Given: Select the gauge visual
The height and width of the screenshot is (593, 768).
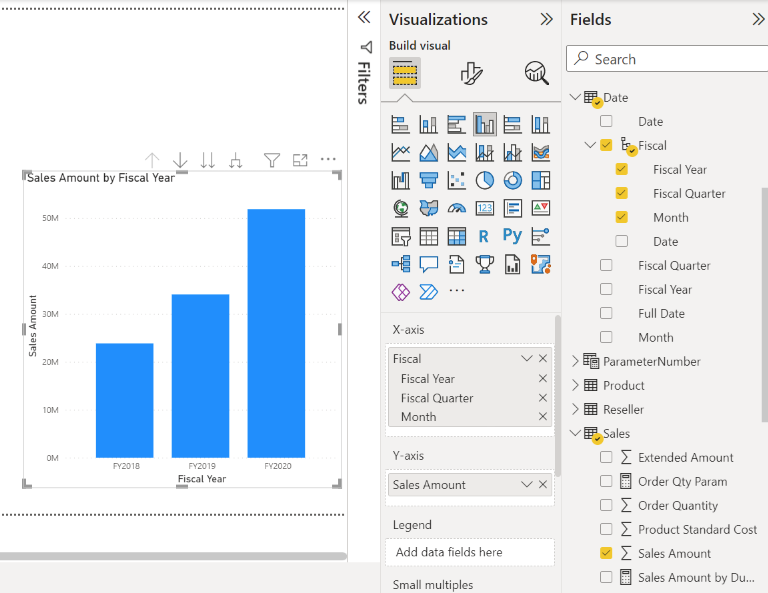Looking at the screenshot, I should [x=456, y=208].
